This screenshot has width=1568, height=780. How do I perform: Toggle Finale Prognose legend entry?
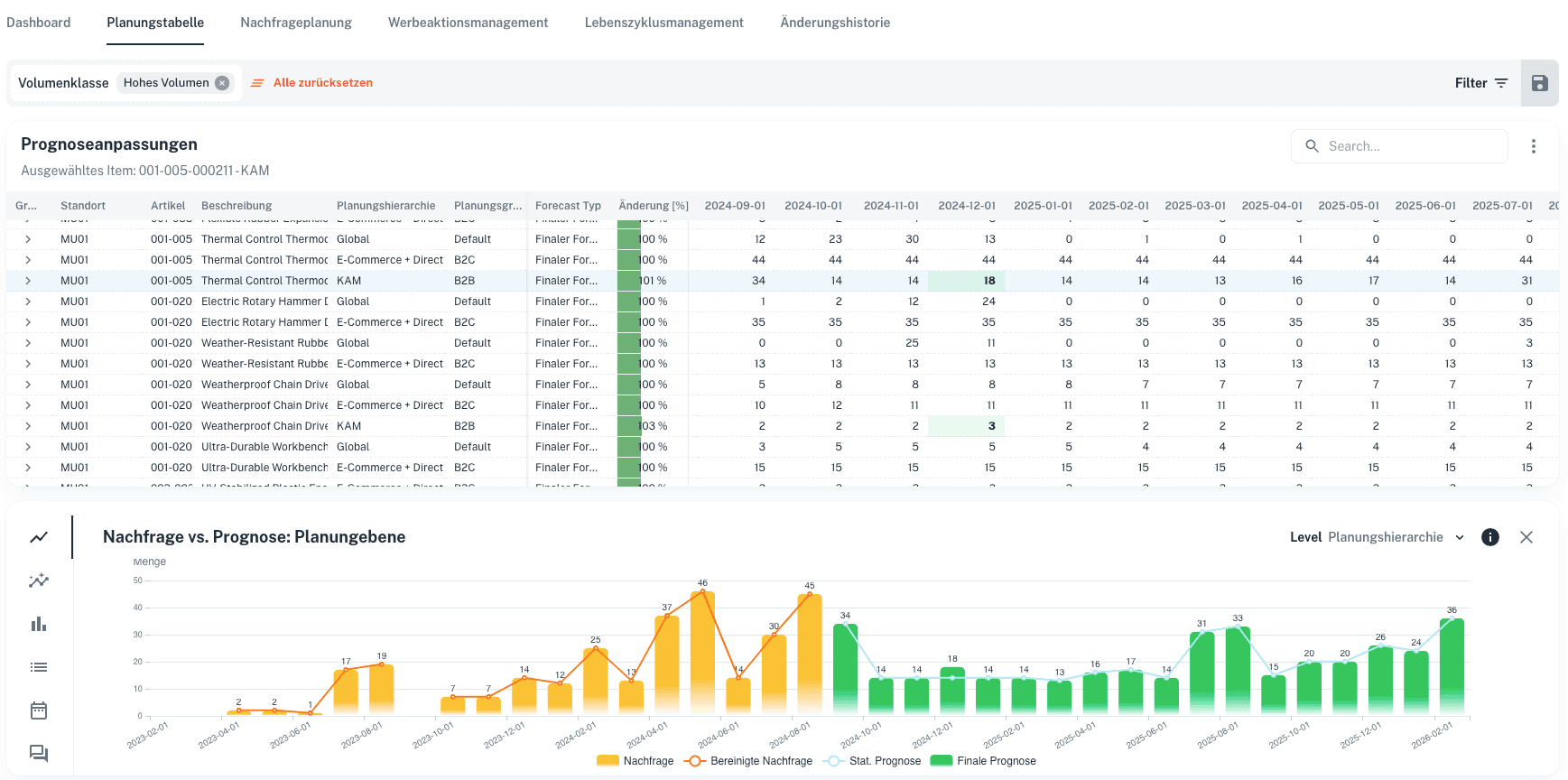tap(984, 761)
